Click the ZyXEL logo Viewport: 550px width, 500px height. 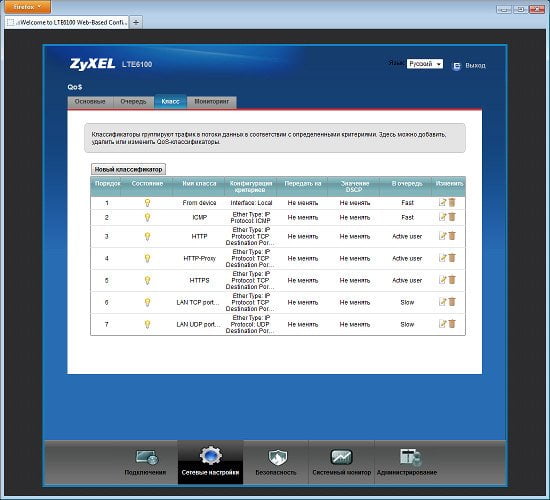click(92, 64)
